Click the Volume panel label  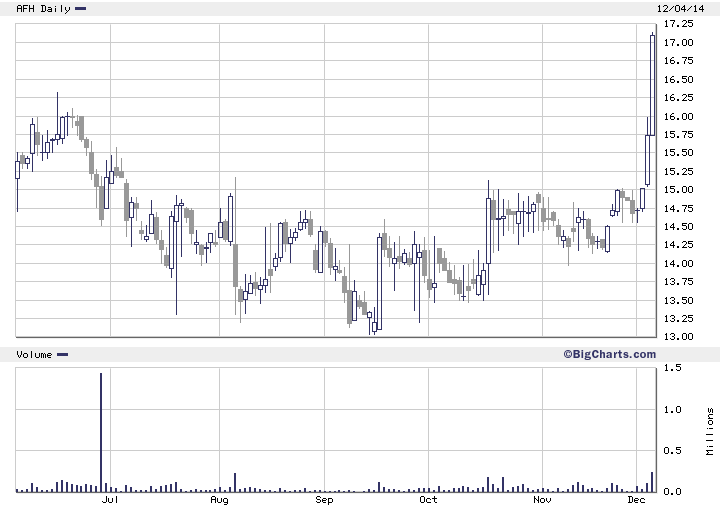point(34,354)
